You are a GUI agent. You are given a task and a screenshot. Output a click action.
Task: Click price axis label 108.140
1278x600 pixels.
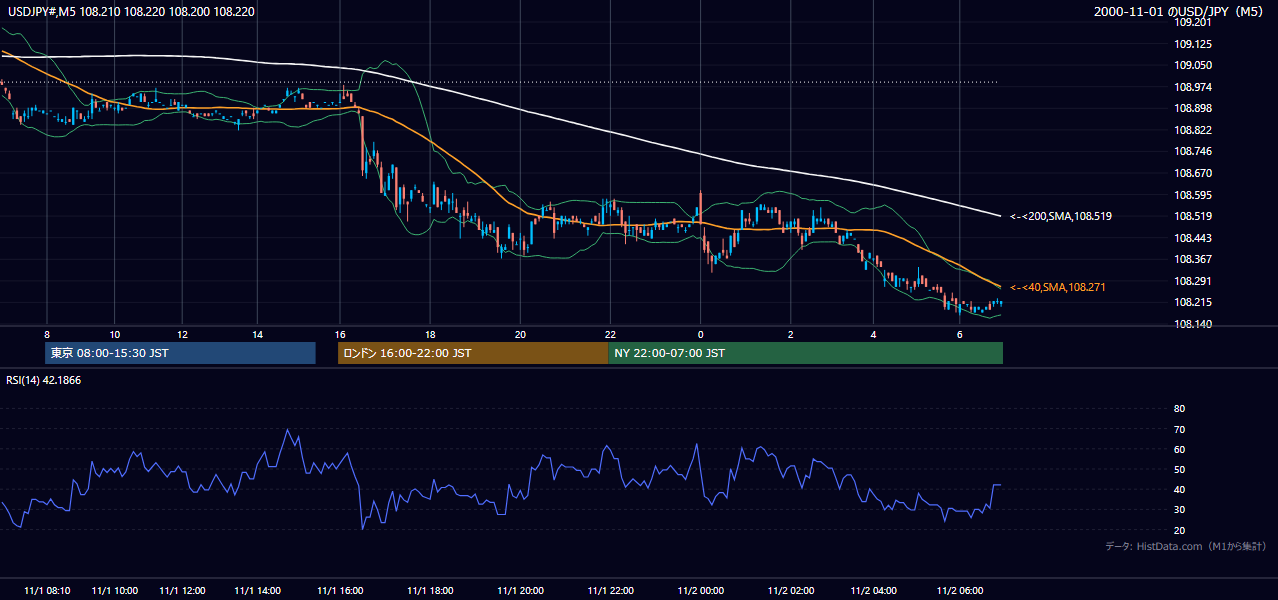[x=1193, y=324]
